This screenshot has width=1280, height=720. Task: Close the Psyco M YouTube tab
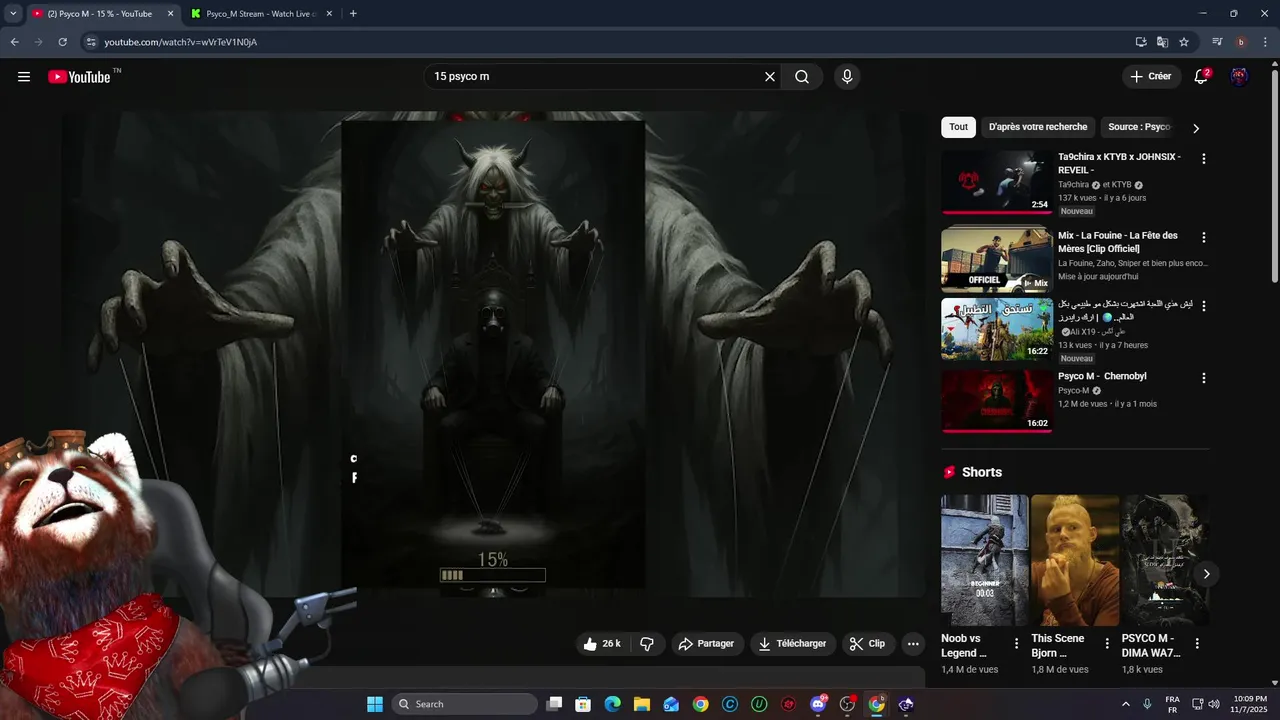tap(170, 14)
